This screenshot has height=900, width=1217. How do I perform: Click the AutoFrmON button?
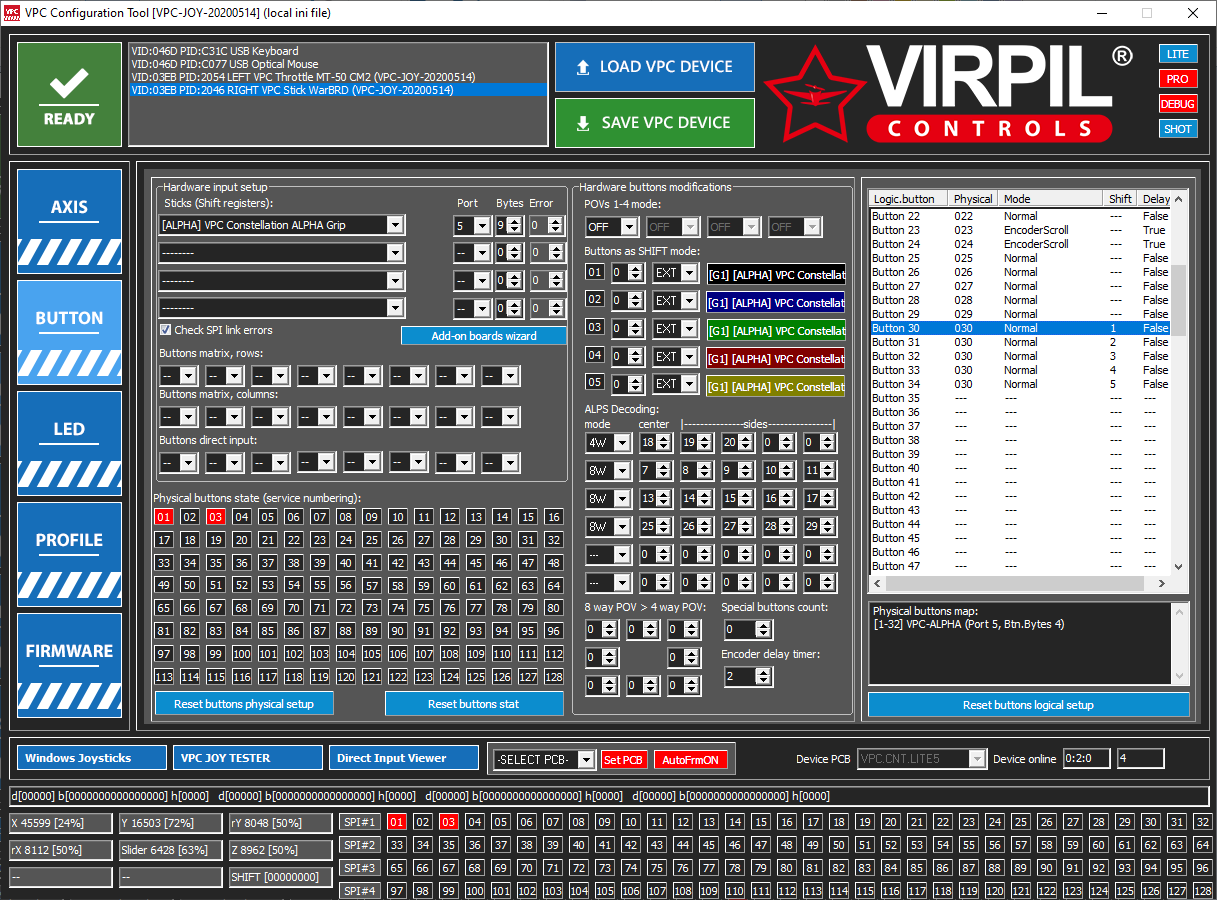(691, 760)
